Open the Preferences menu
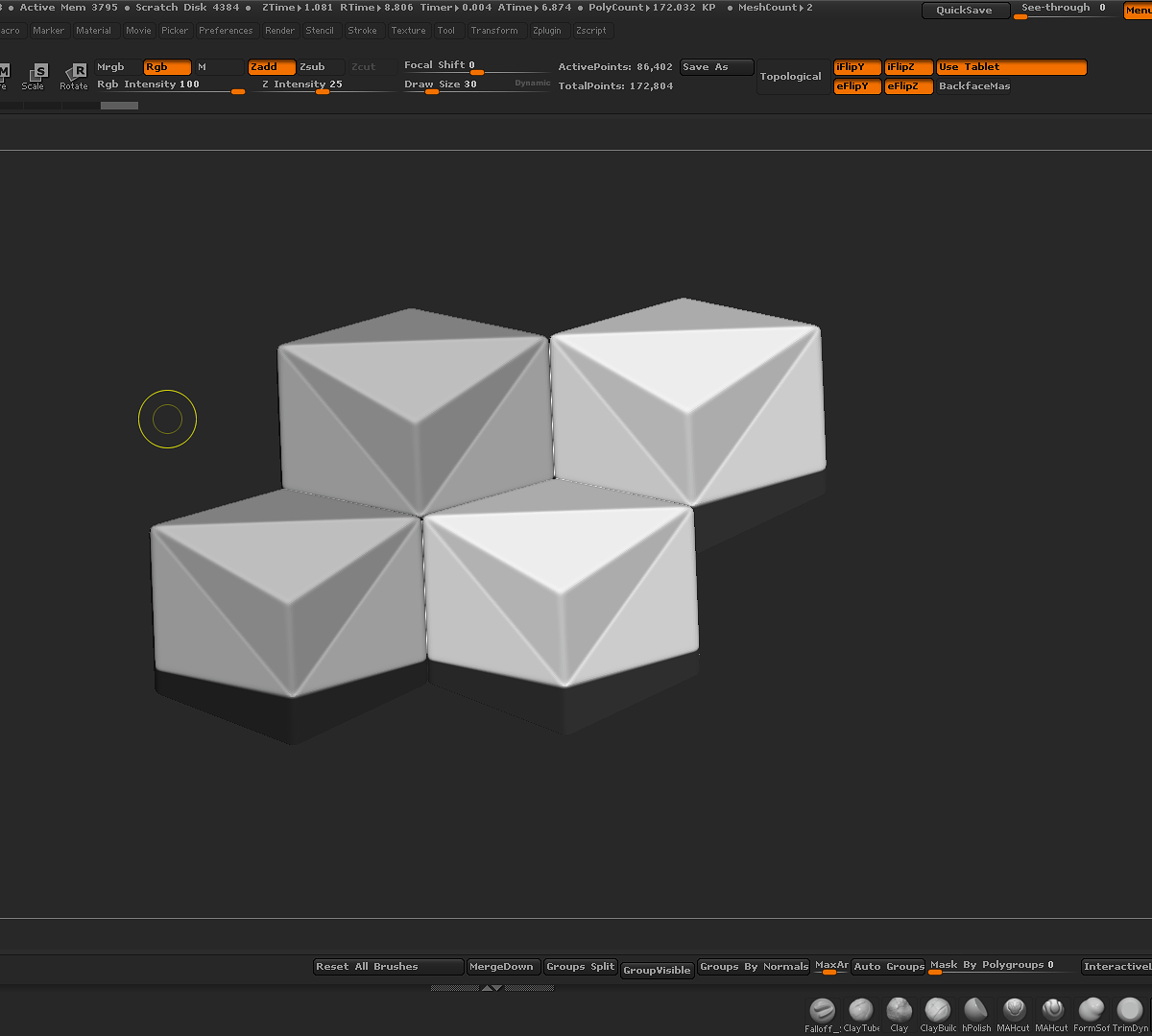This screenshot has height=1036, width=1152. 227,31
